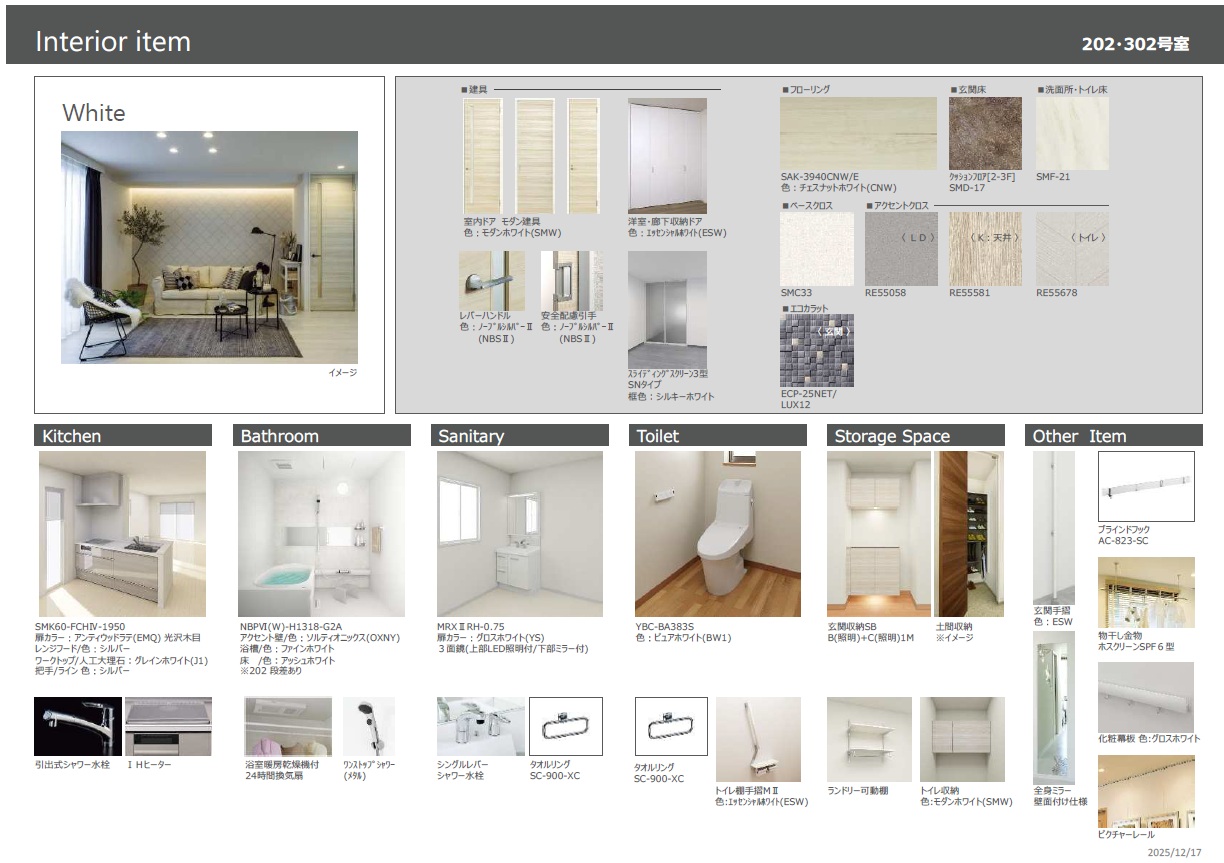Select the IH heater image
Image resolution: width=1224 pixels, height=863 pixels.
[169, 727]
